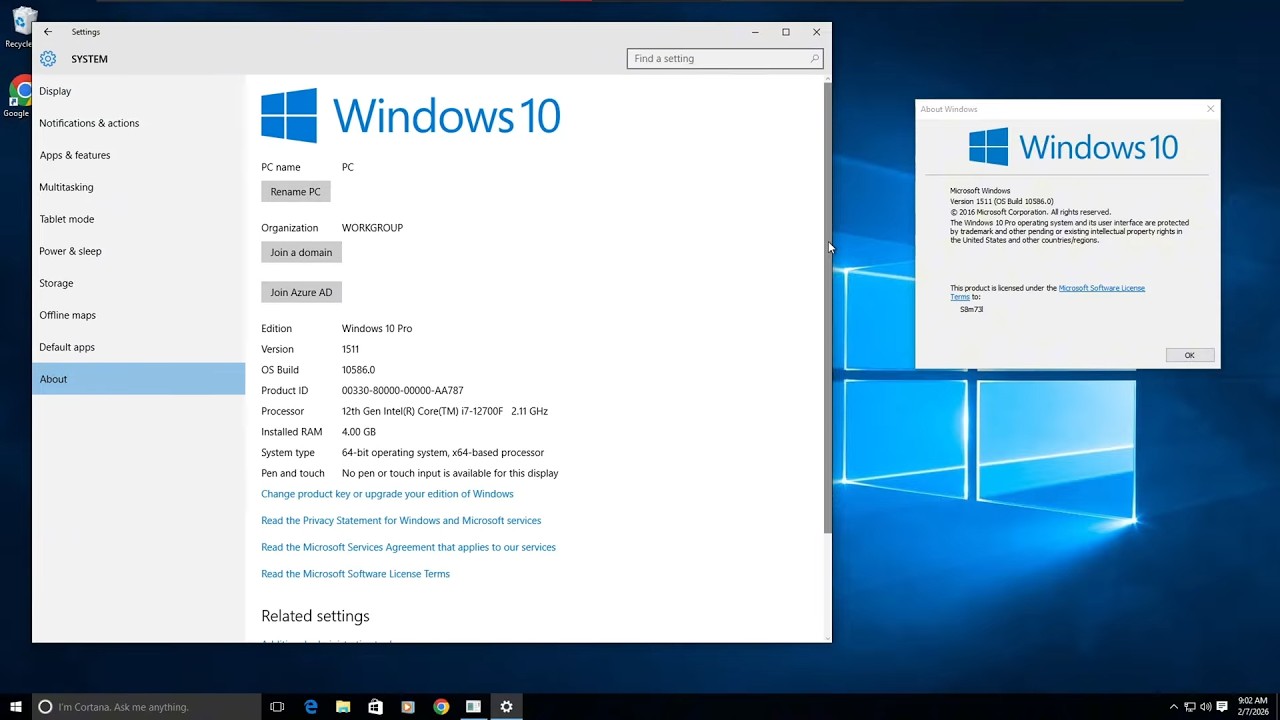Open the Store from the taskbar

coord(375,707)
